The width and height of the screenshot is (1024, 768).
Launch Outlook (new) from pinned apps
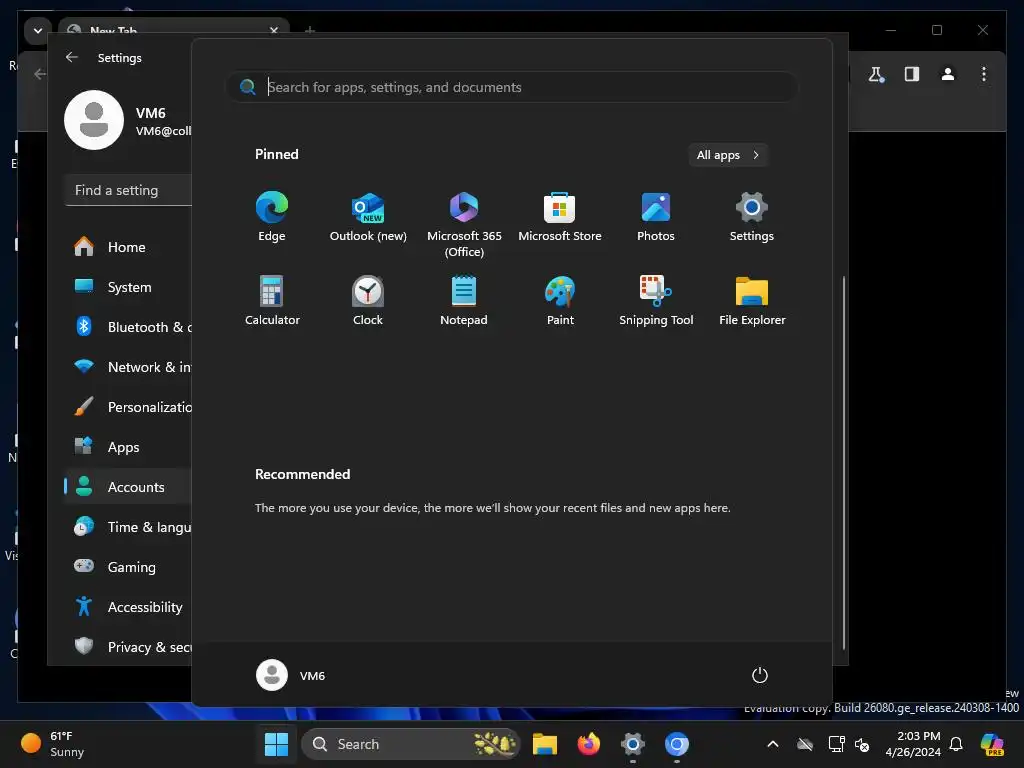368,217
